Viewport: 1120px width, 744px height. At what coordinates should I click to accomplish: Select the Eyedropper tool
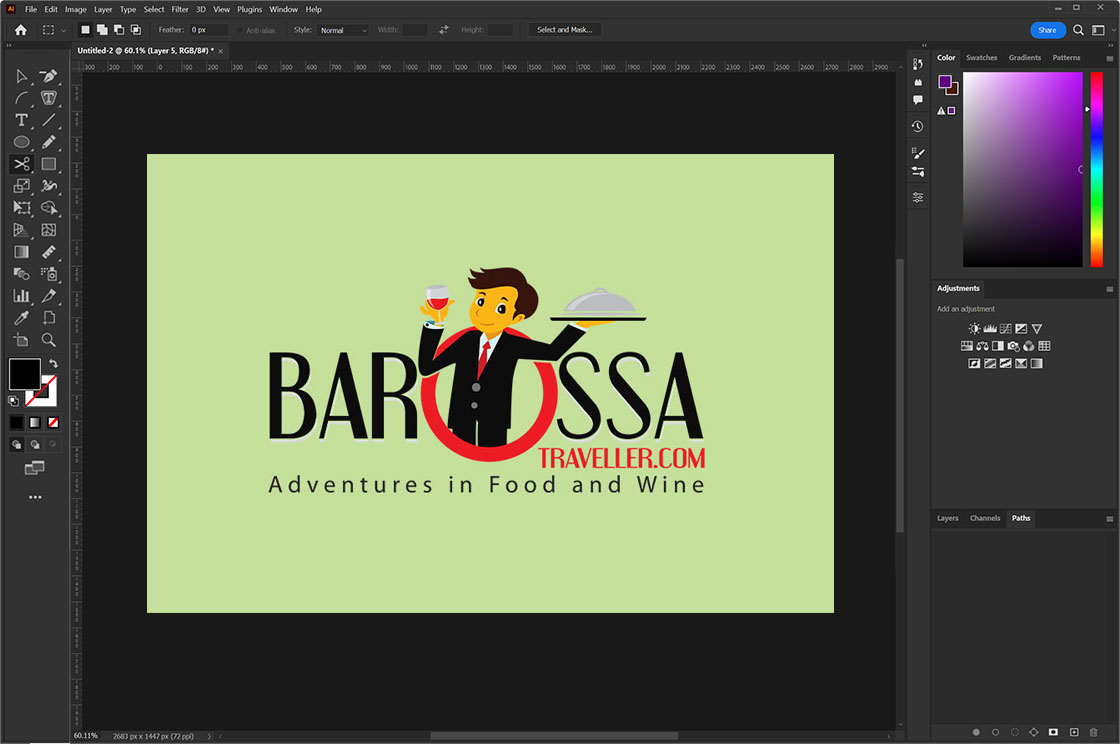pyautogui.click(x=21, y=318)
